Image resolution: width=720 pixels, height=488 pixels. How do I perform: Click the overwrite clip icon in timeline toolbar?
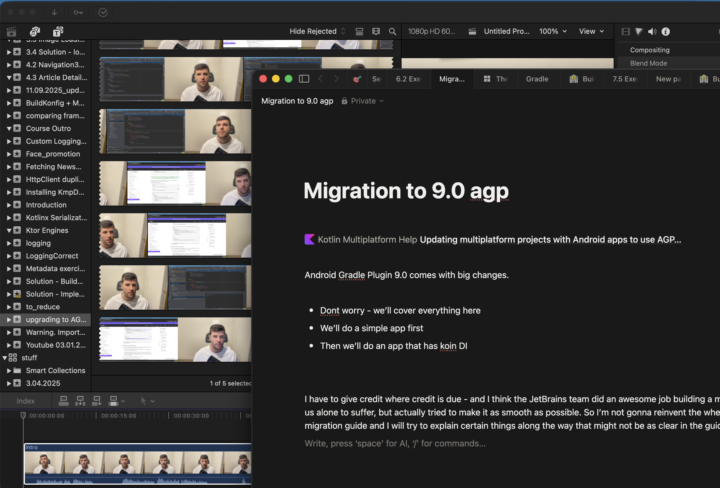click(x=113, y=401)
